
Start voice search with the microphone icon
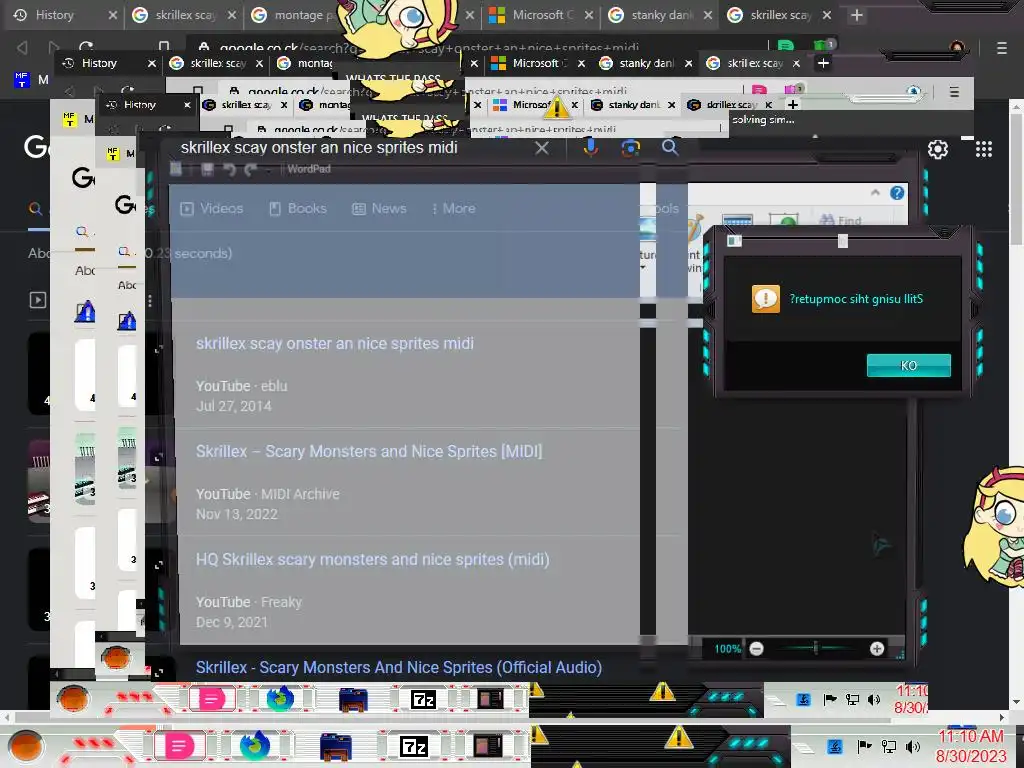pyautogui.click(x=590, y=148)
